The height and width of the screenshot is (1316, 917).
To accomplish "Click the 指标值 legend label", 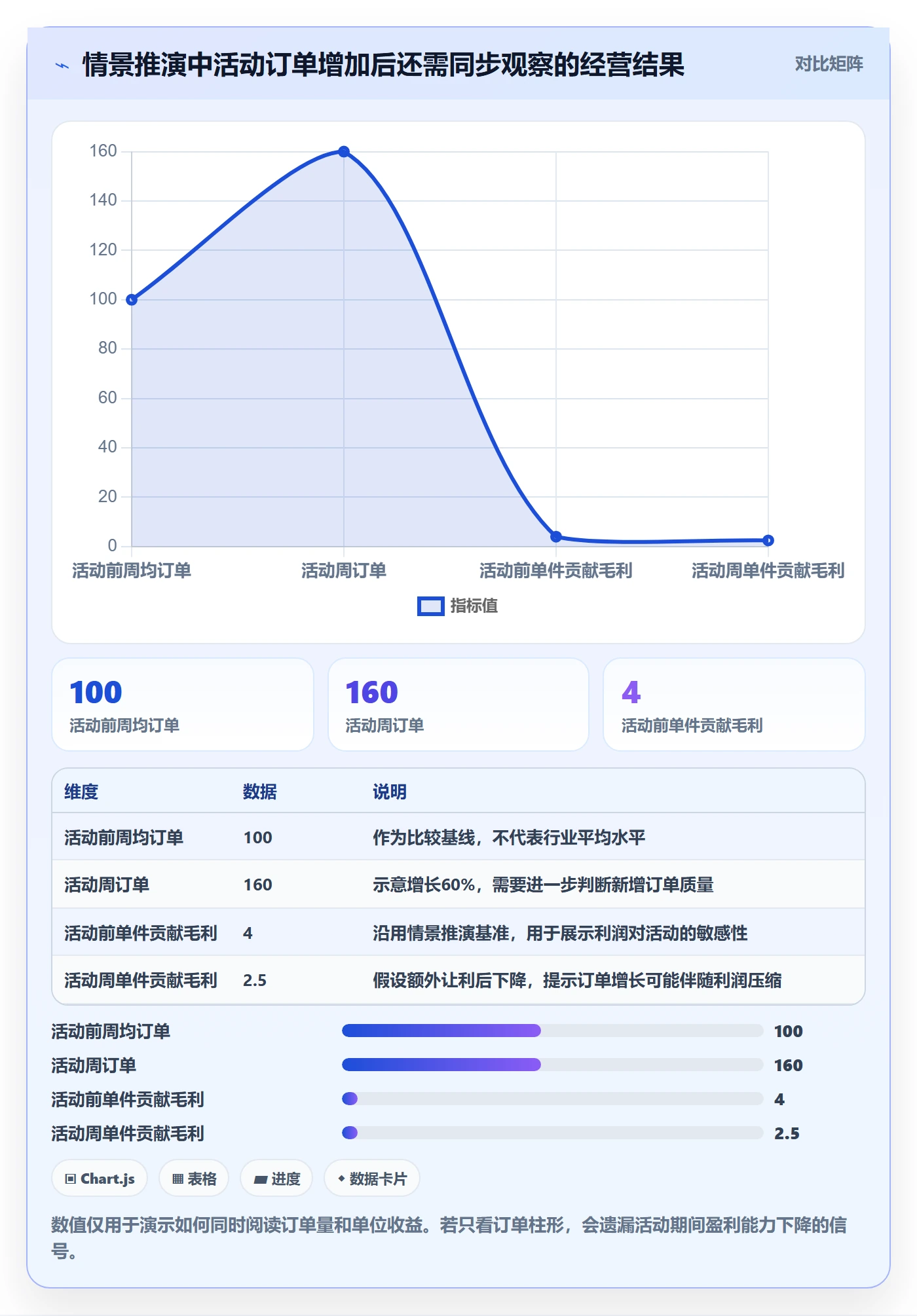I will click(x=474, y=606).
